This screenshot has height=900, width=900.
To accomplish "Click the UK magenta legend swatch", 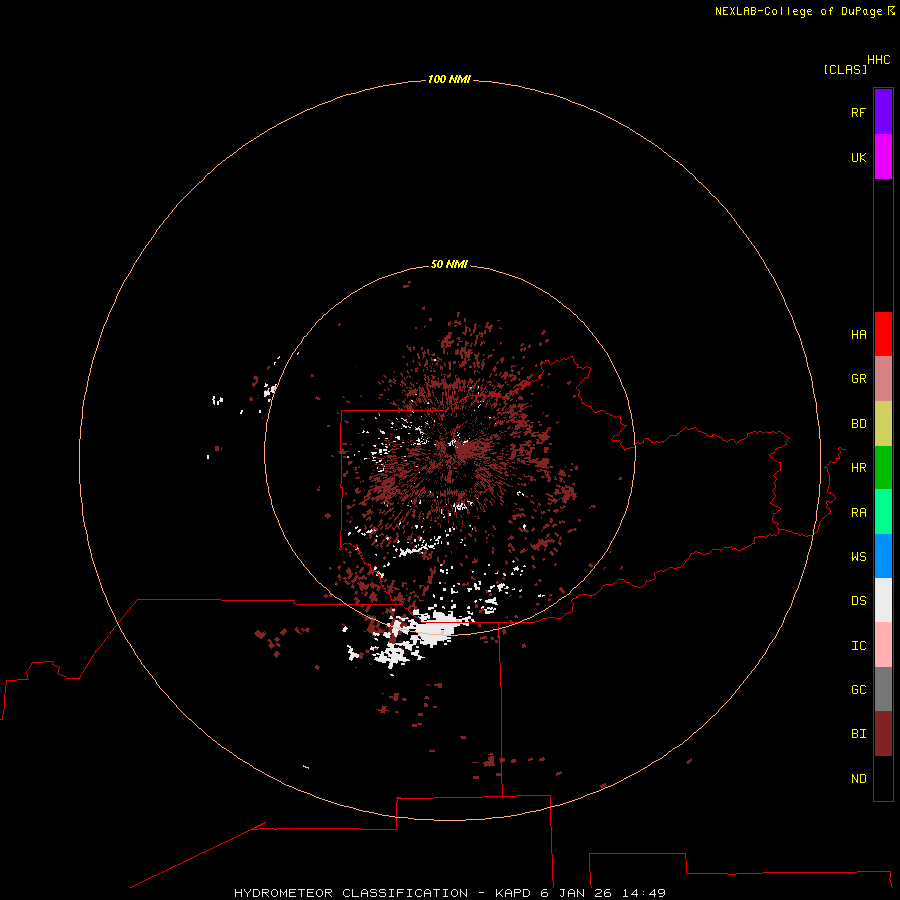I will tap(883, 157).
